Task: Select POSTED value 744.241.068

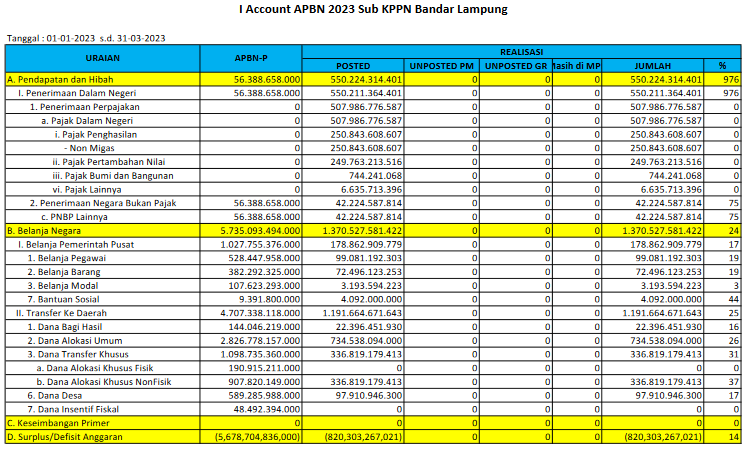Action: coord(375,176)
